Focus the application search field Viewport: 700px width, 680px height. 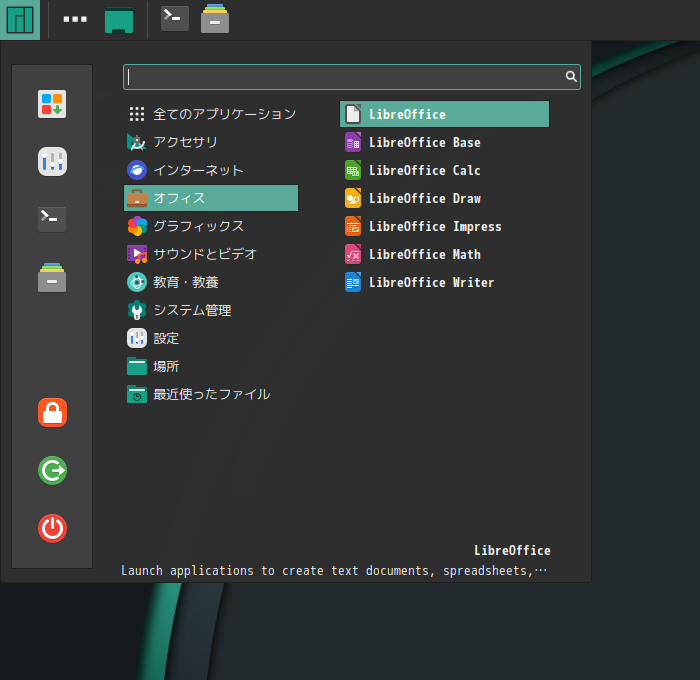tap(352, 77)
